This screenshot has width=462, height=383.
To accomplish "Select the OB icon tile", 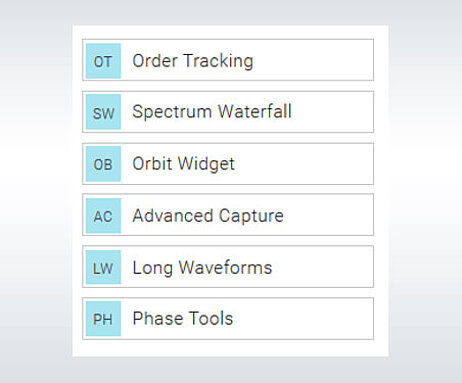I will (103, 164).
